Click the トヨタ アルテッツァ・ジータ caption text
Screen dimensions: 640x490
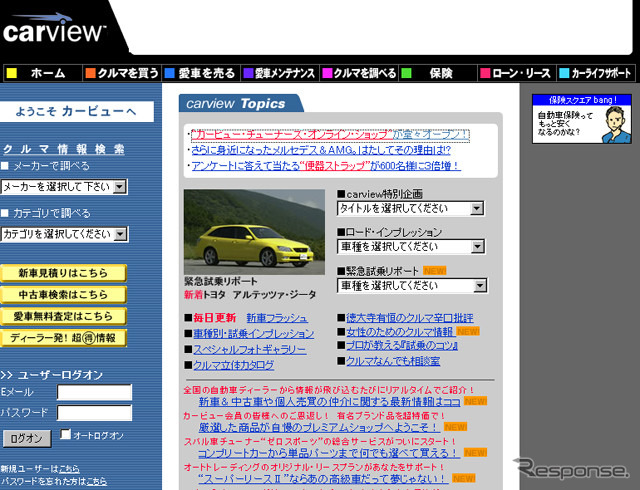(x=260, y=295)
